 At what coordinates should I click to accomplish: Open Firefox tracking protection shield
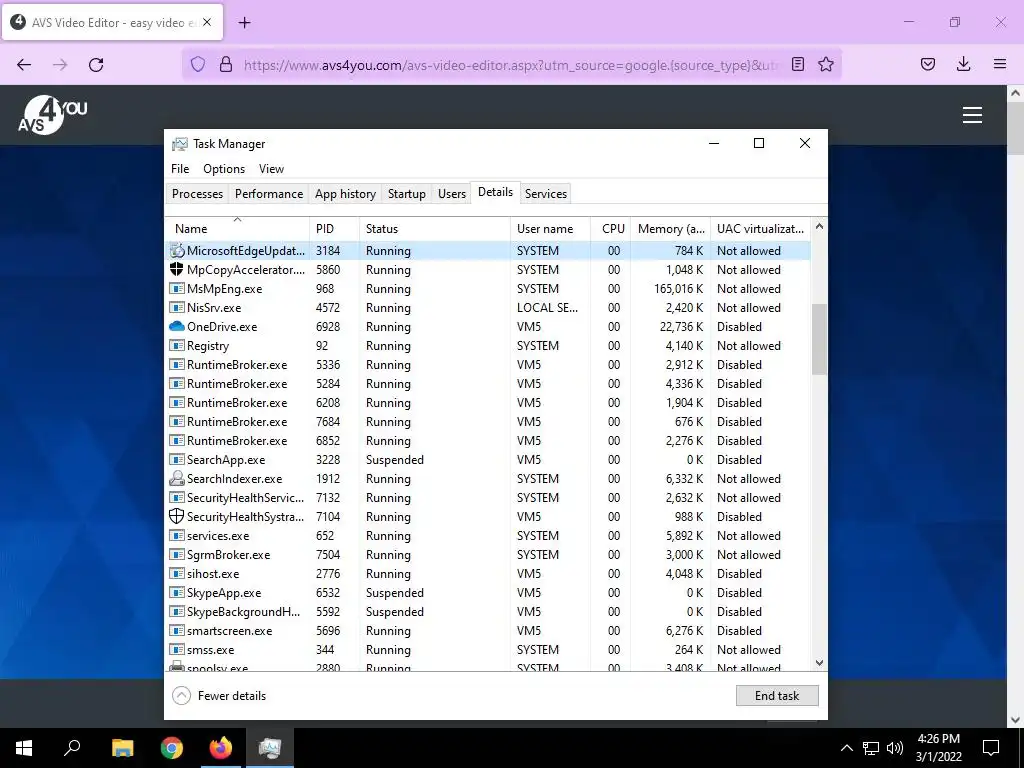(x=198, y=64)
